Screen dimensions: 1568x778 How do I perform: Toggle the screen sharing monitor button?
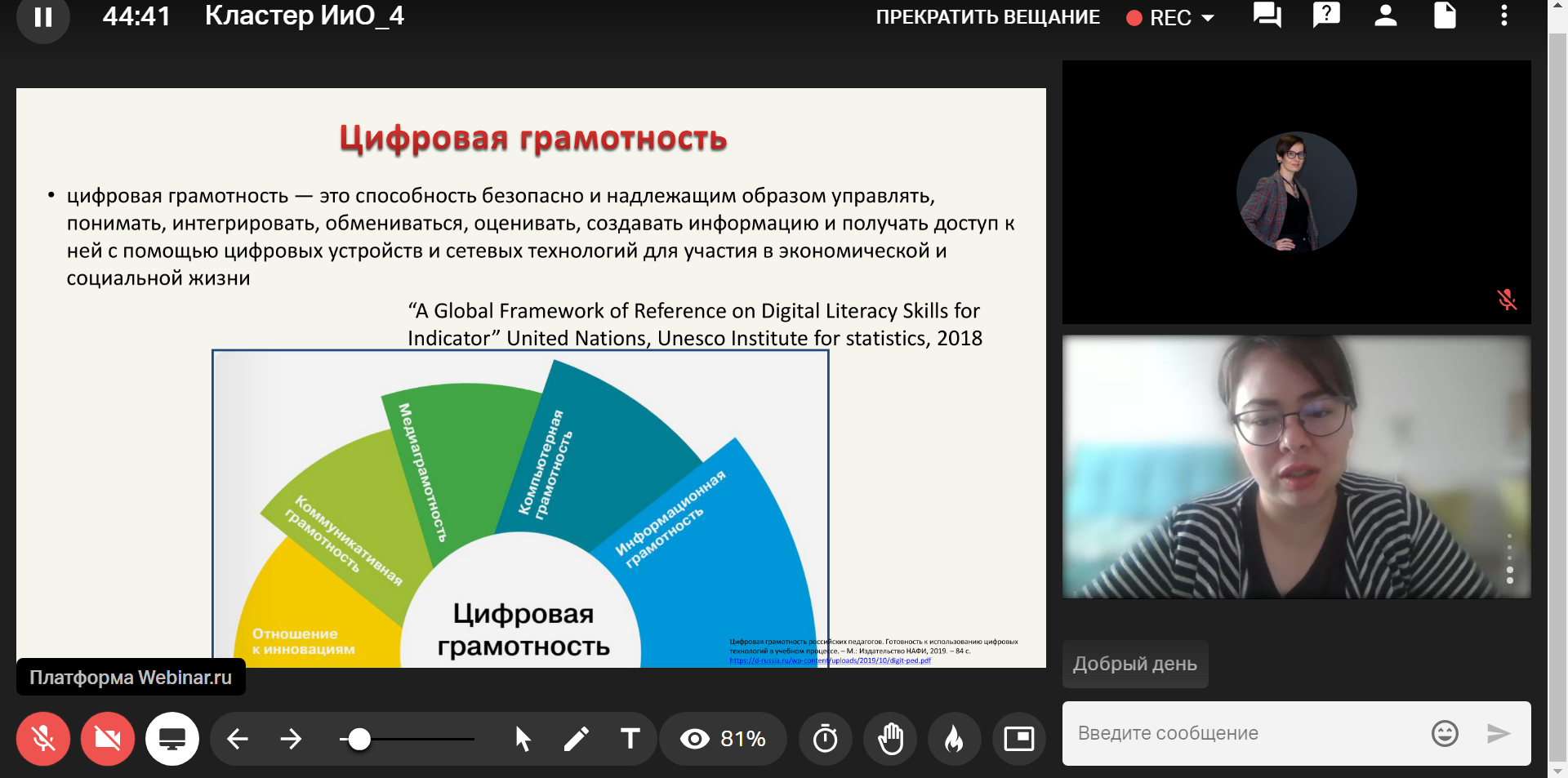coord(172,739)
